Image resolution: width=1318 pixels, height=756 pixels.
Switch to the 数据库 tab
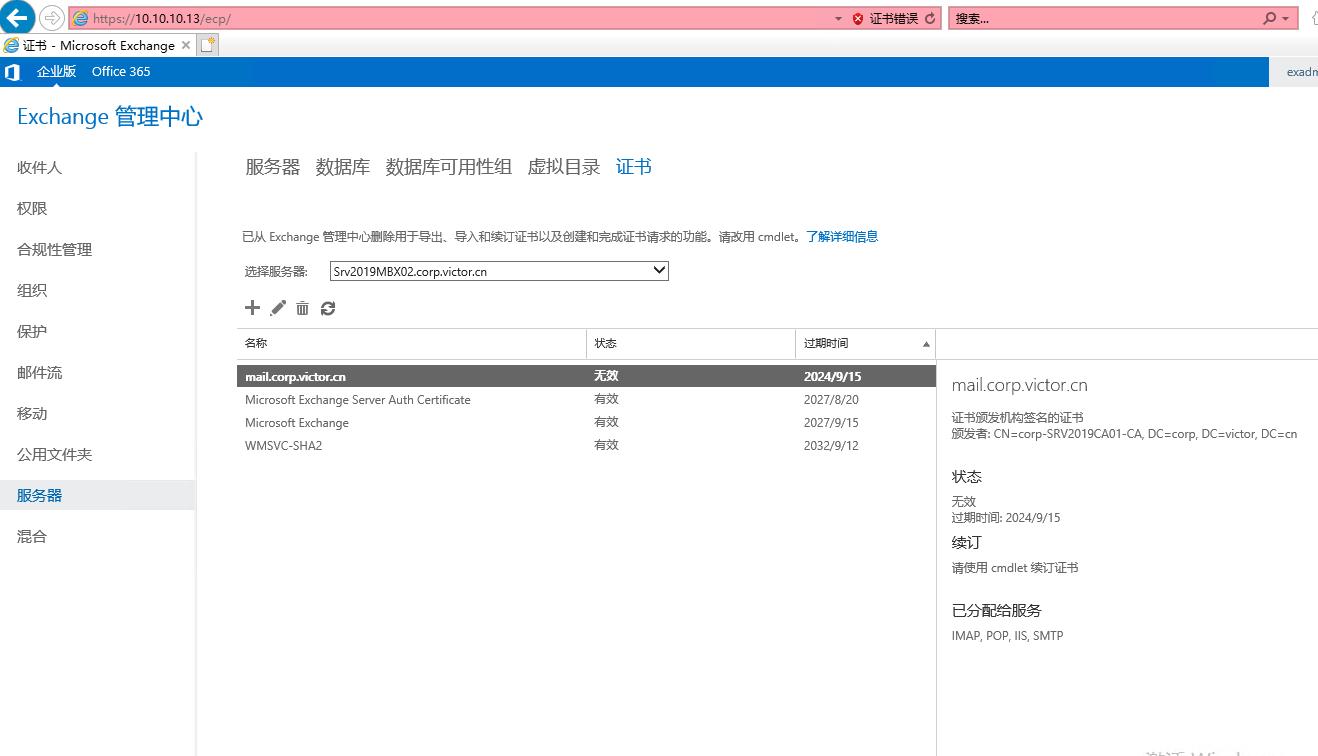343,167
